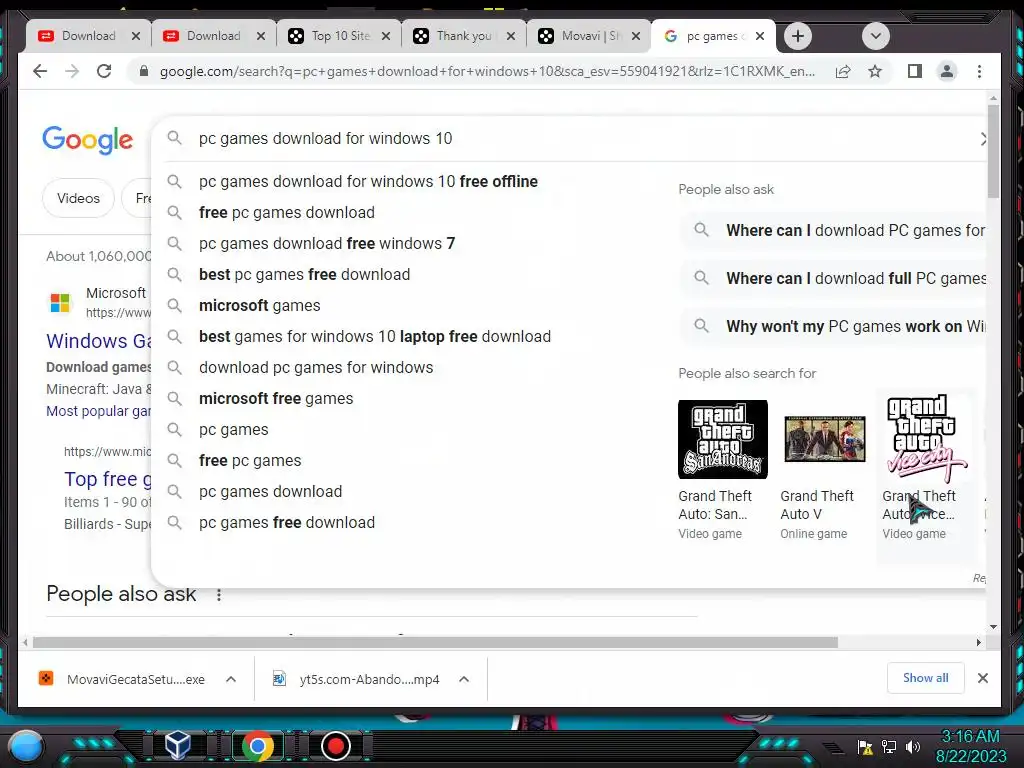Open Grand Theft Auto V thumbnail
The height and width of the screenshot is (768, 1024).
coord(824,440)
